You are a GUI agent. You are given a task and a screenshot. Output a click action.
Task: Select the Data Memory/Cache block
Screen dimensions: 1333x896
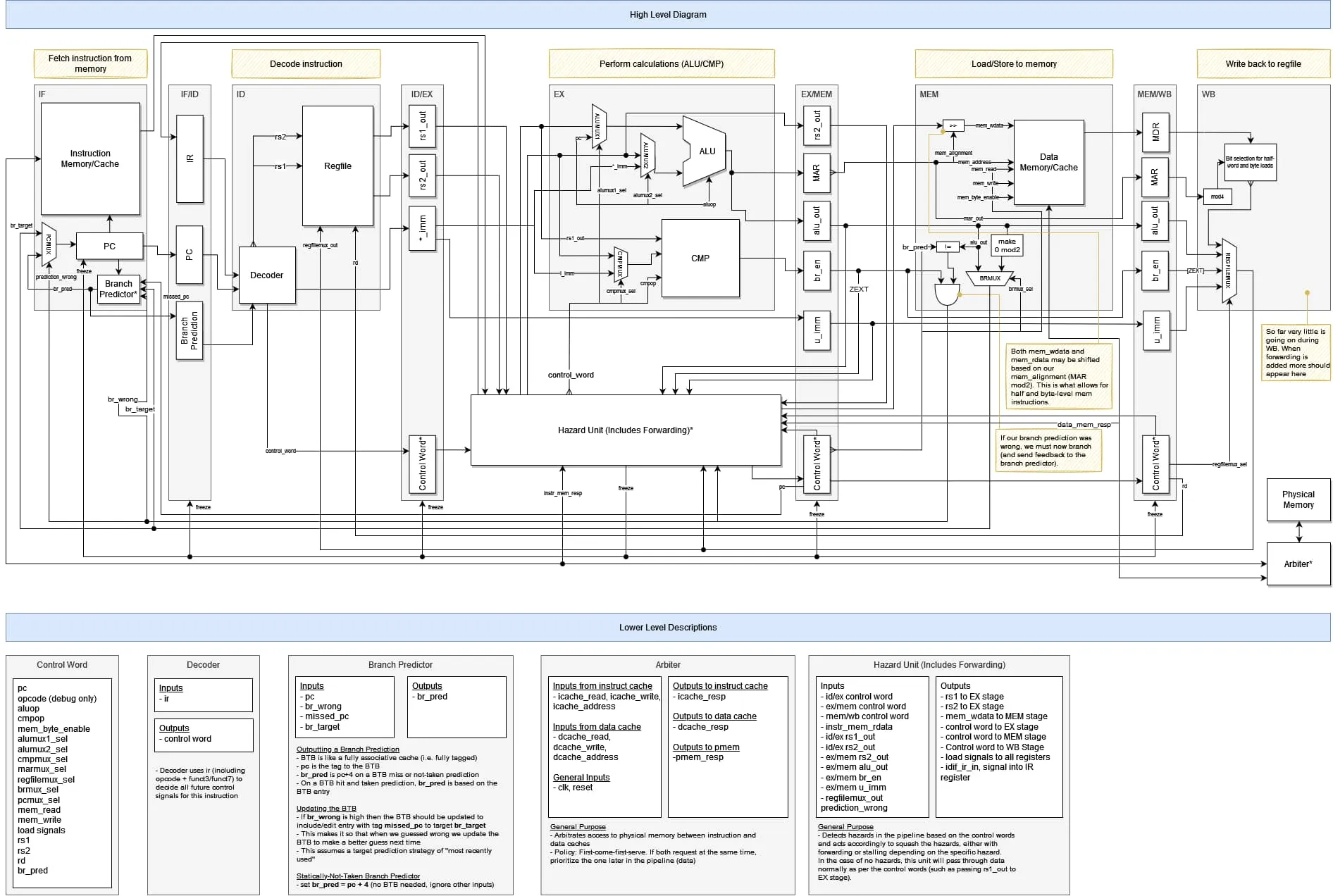pyautogui.click(x=1048, y=162)
